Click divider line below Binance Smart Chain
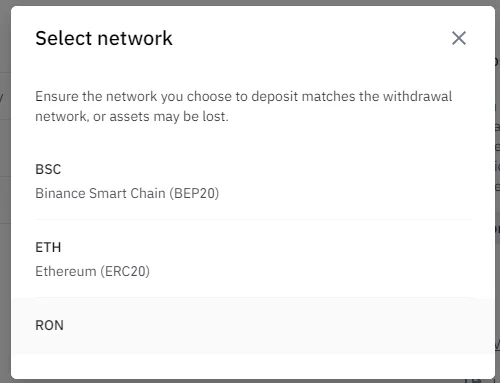Image resolution: width=500 pixels, height=383 pixels. click(x=254, y=219)
